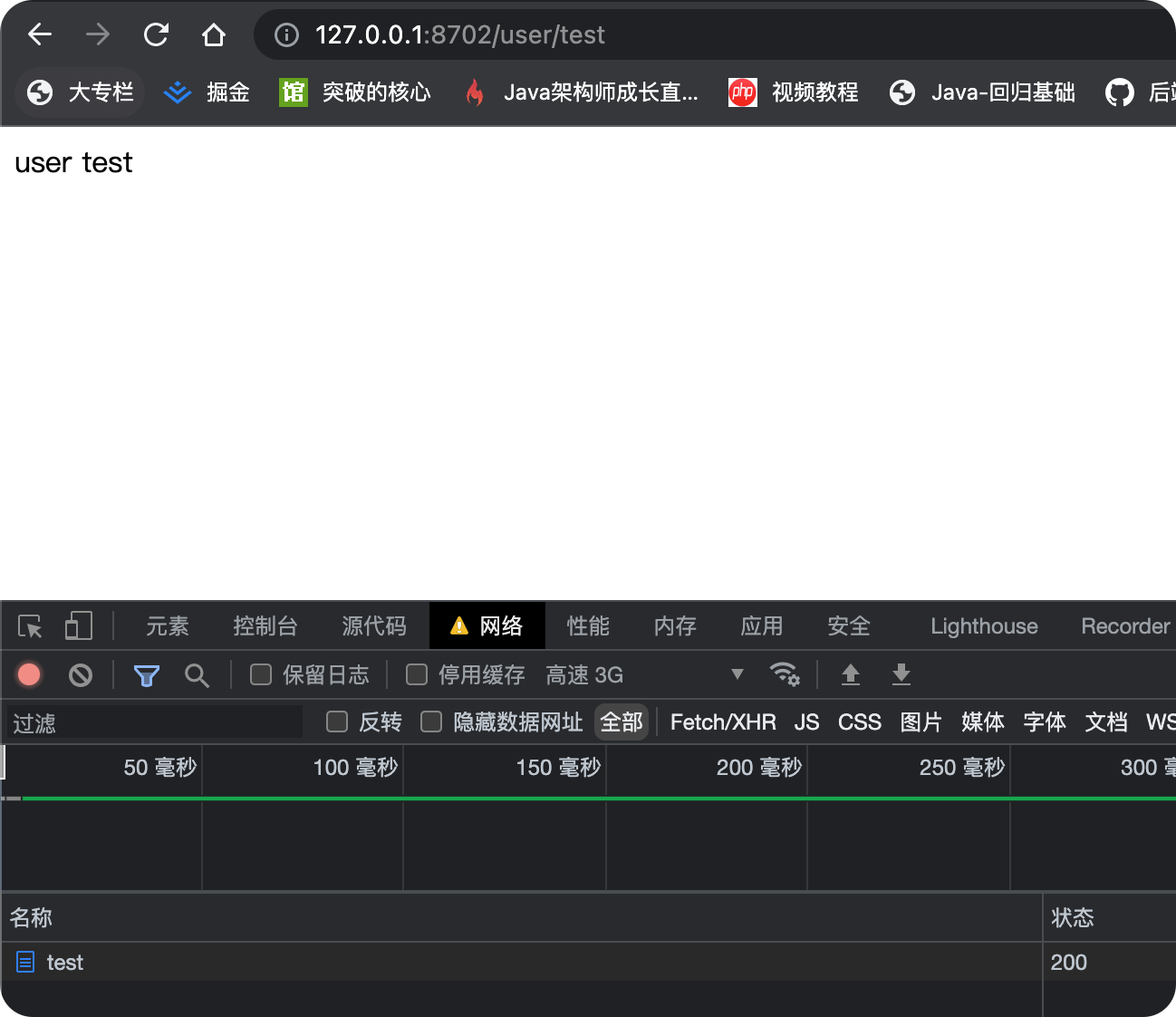Click the 200 毫秒 timeline marker

coord(759,768)
